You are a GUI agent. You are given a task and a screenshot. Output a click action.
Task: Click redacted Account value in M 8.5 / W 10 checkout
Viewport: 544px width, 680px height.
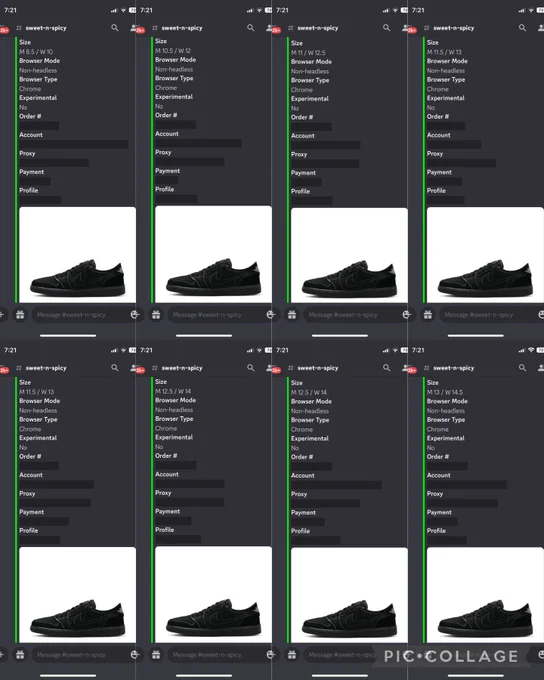tap(74, 144)
